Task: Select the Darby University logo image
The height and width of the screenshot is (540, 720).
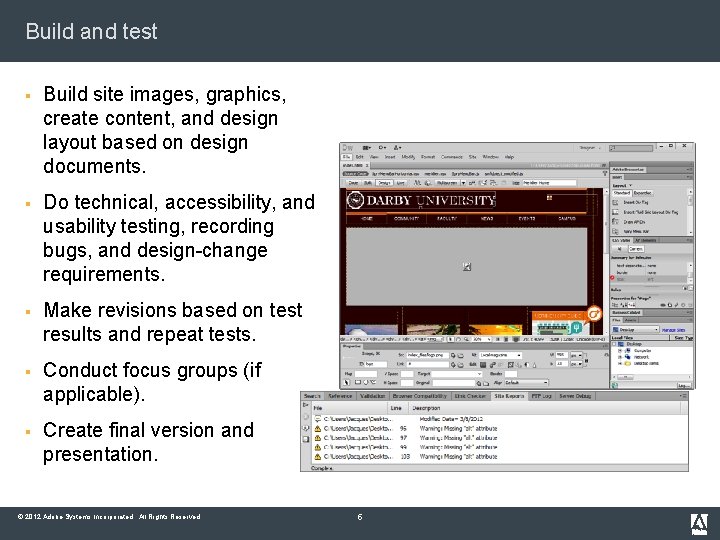Action: [x=421, y=200]
